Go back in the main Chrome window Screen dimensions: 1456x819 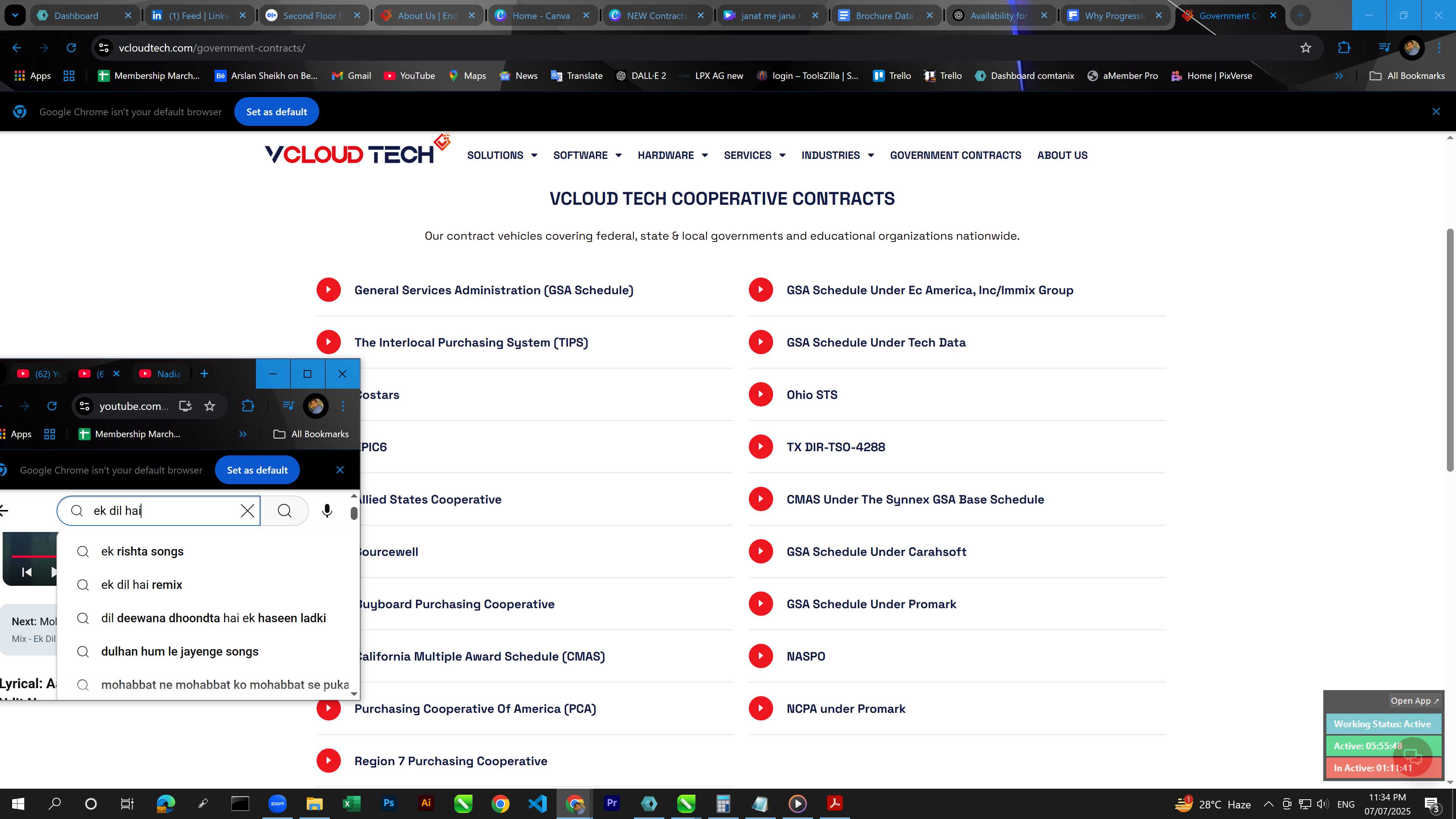coord(17,48)
